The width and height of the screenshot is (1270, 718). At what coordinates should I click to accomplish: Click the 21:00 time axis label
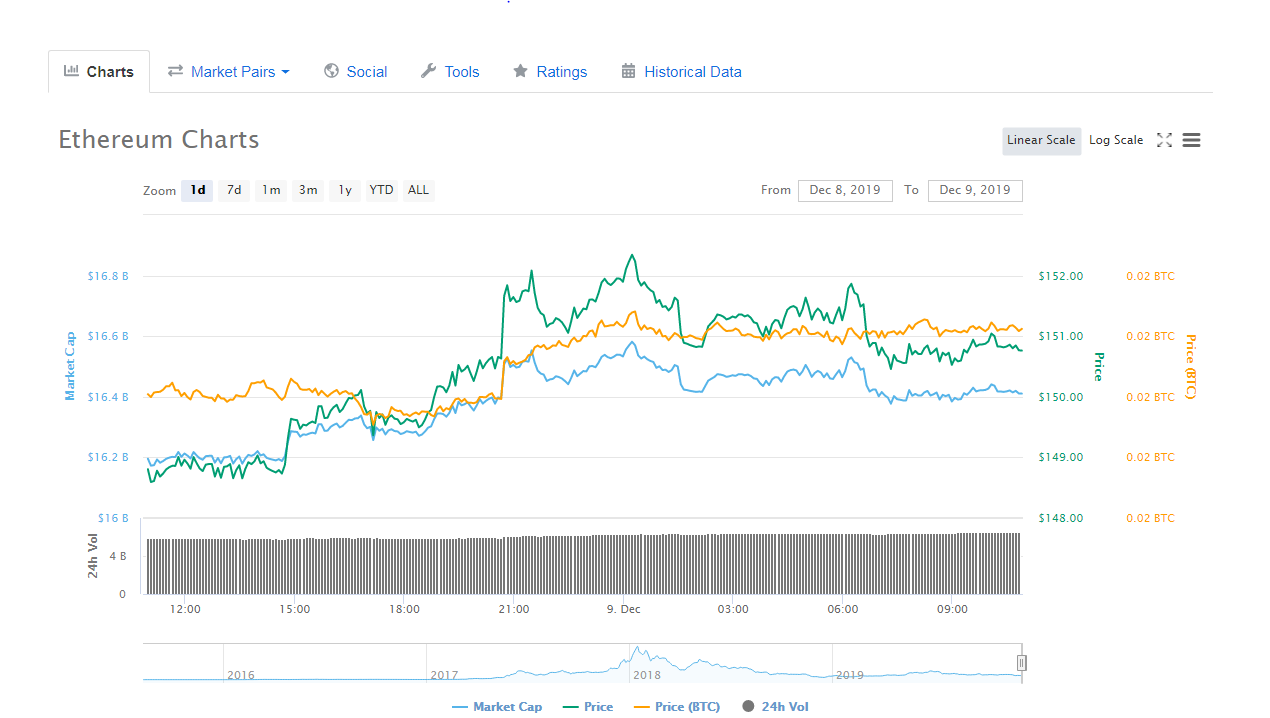pos(513,609)
